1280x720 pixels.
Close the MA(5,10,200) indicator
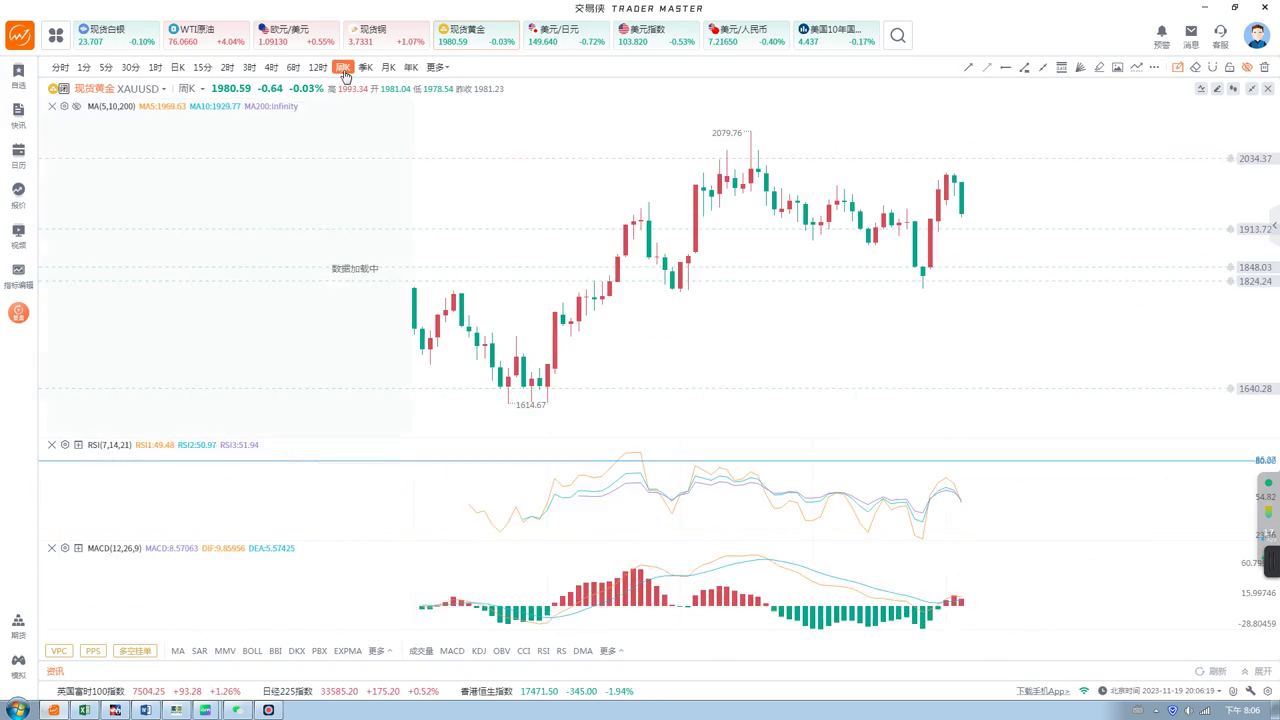point(52,106)
